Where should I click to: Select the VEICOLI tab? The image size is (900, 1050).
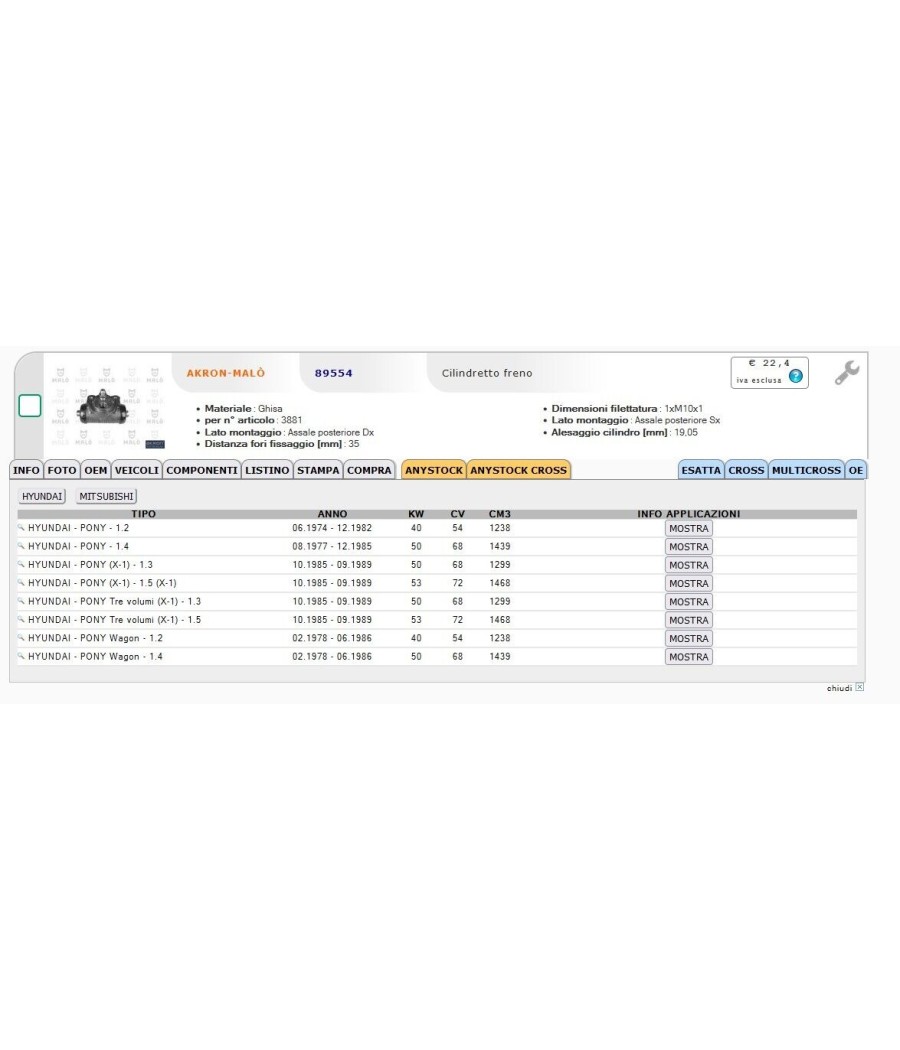(137, 470)
